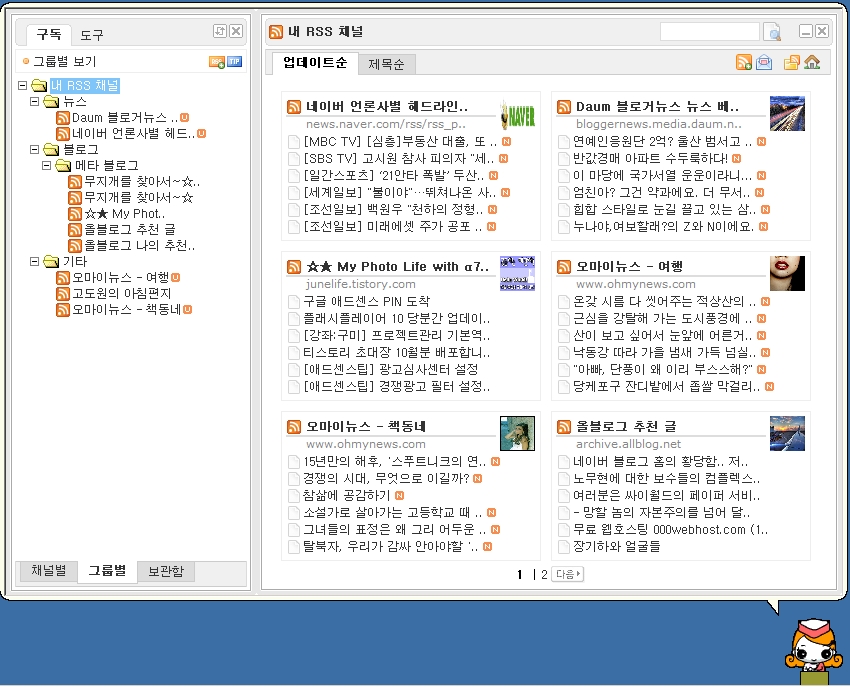This screenshot has width=850, height=687.
Task: Click the RSS icon next to 내 RSS 채널 title
Action: (x=276, y=32)
